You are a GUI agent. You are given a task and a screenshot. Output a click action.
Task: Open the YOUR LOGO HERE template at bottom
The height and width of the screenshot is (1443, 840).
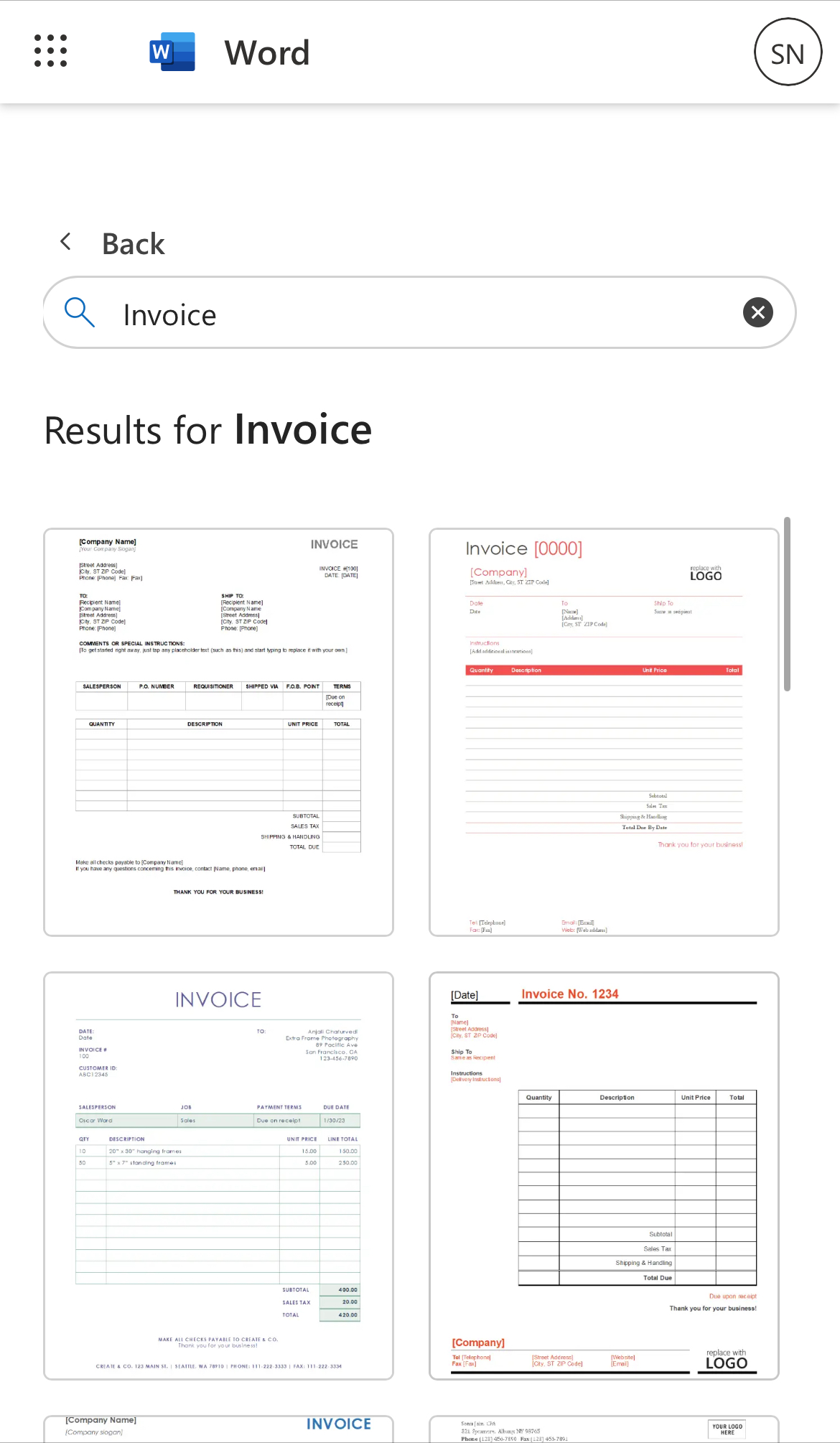tap(604, 1429)
